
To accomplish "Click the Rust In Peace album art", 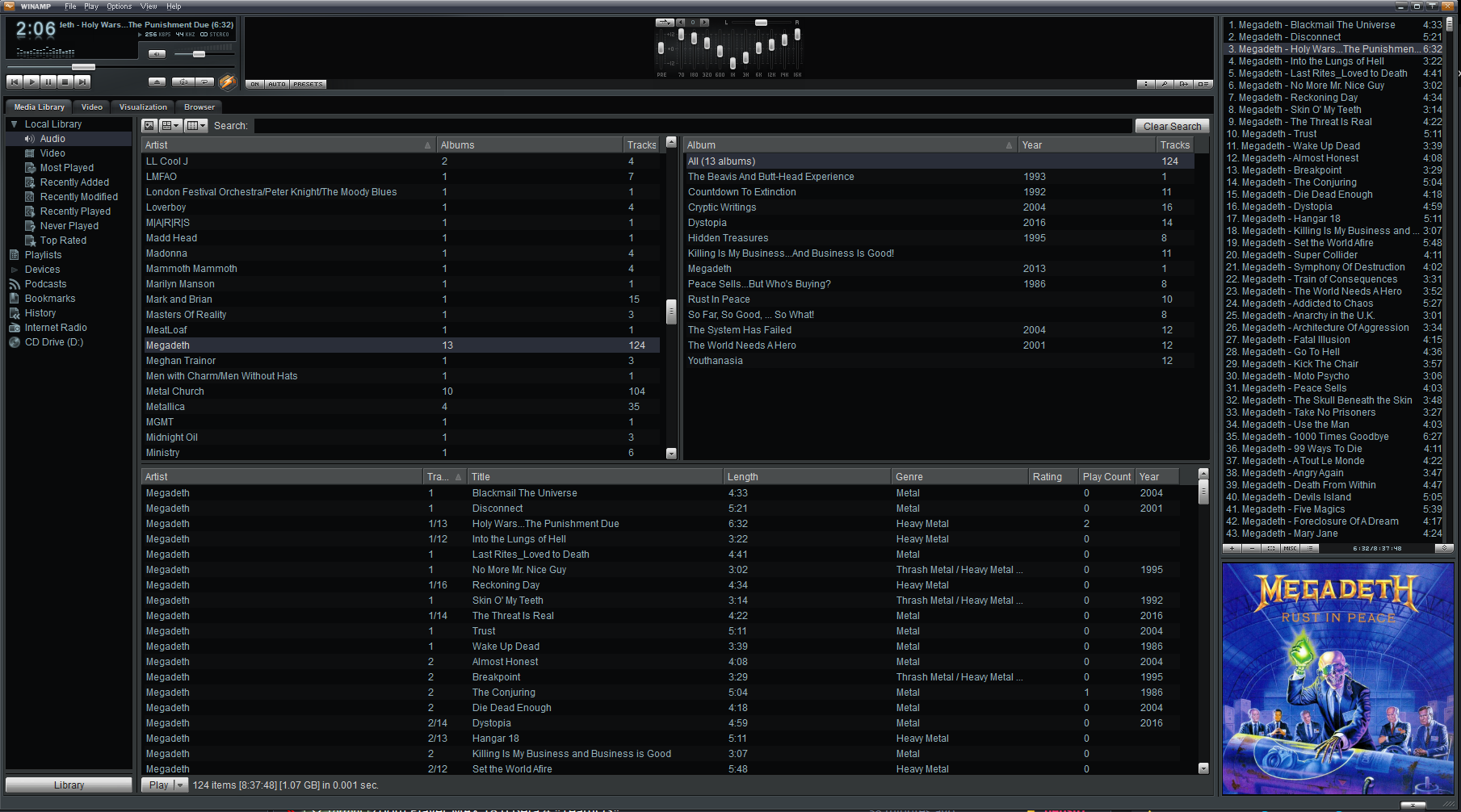I will 1337,678.
